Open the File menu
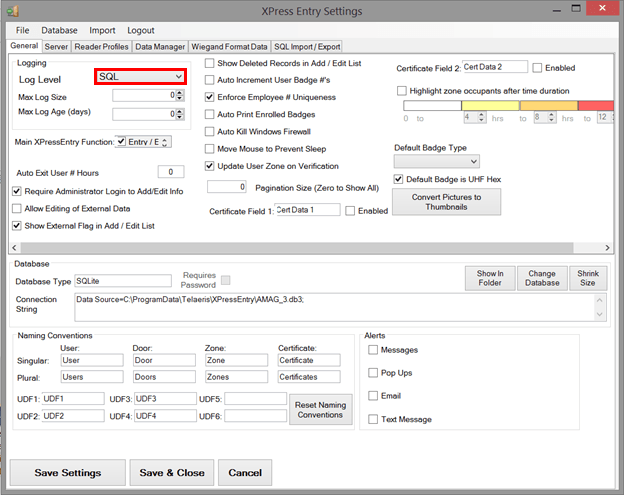Screen dimensions: 624x495 tap(22, 30)
